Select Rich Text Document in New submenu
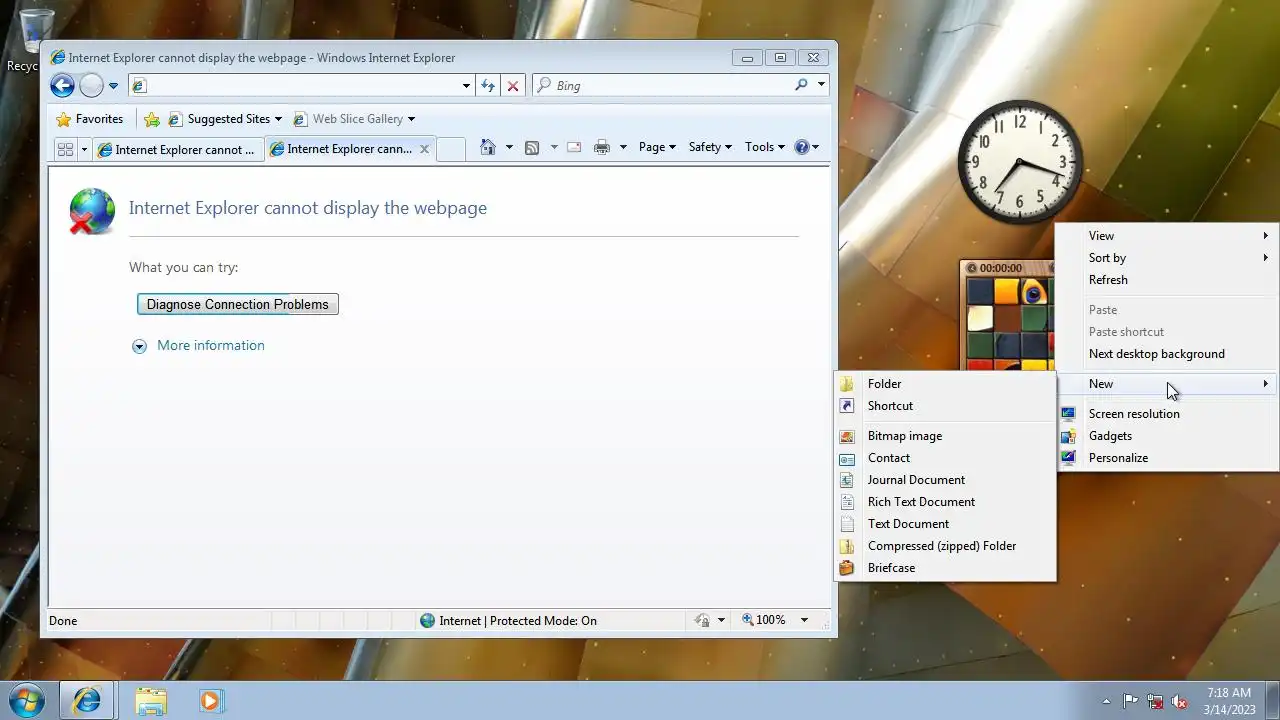 coord(945,502)
